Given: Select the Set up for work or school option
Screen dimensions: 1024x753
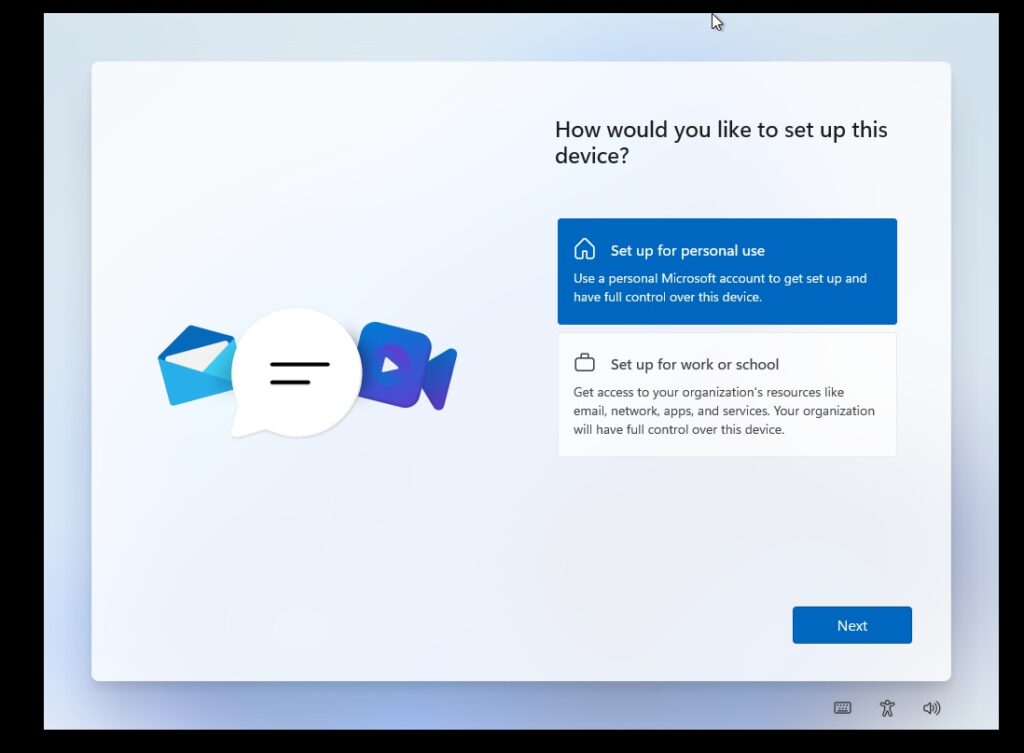Looking at the screenshot, I should [727, 394].
